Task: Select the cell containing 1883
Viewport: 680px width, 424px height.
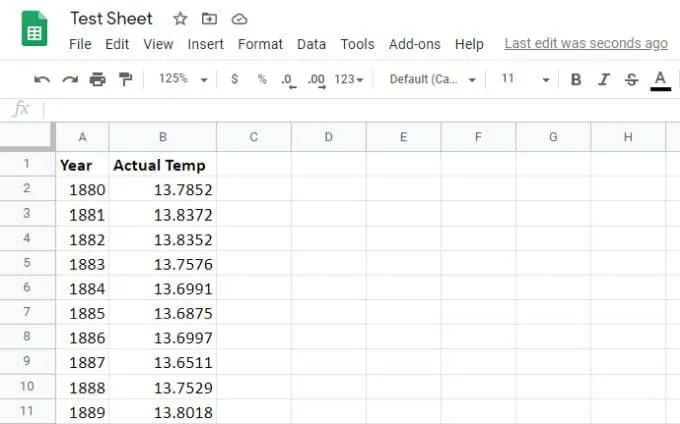Action: (x=82, y=263)
